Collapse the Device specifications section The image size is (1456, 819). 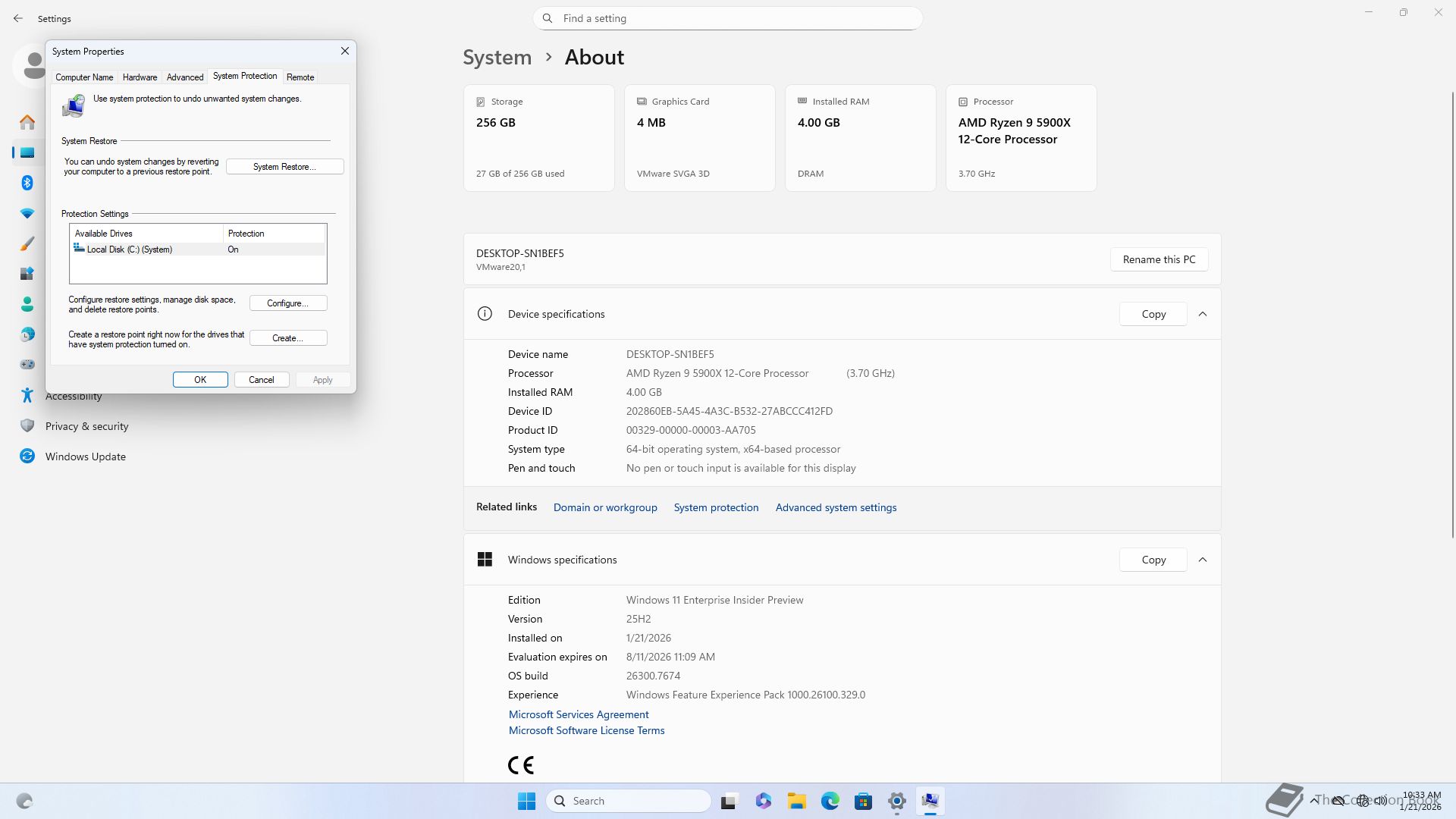[1203, 314]
